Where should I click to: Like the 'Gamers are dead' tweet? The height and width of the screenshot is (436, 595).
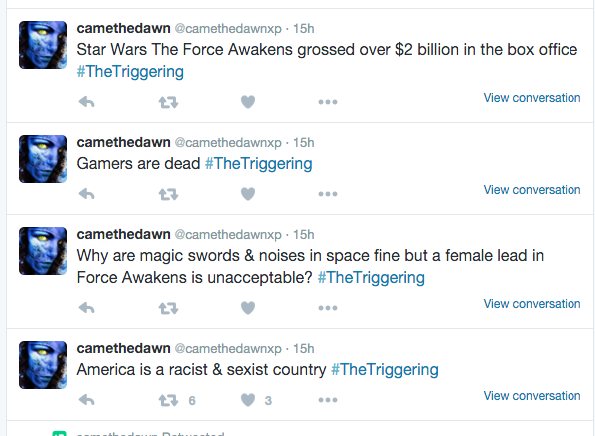click(x=248, y=194)
